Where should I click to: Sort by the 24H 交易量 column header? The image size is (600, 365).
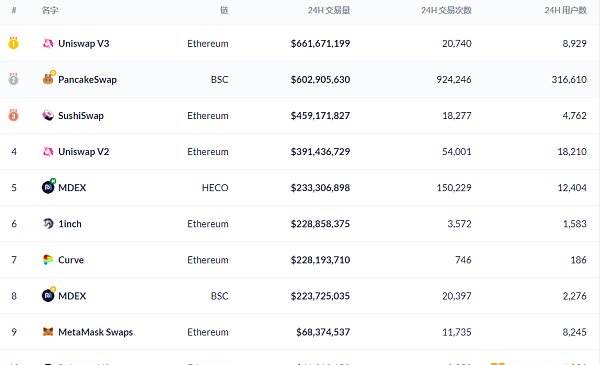tap(329, 10)
